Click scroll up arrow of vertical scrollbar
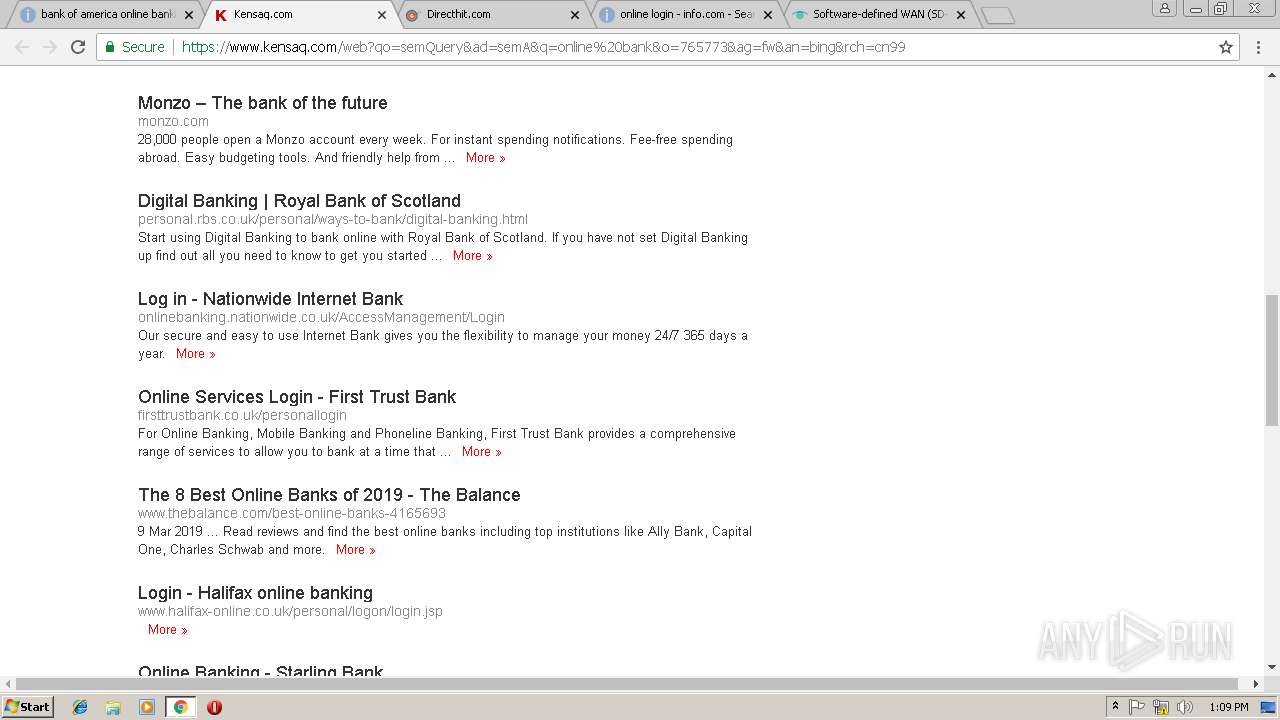The image size is (1280, 720). tap(1272, 75)
